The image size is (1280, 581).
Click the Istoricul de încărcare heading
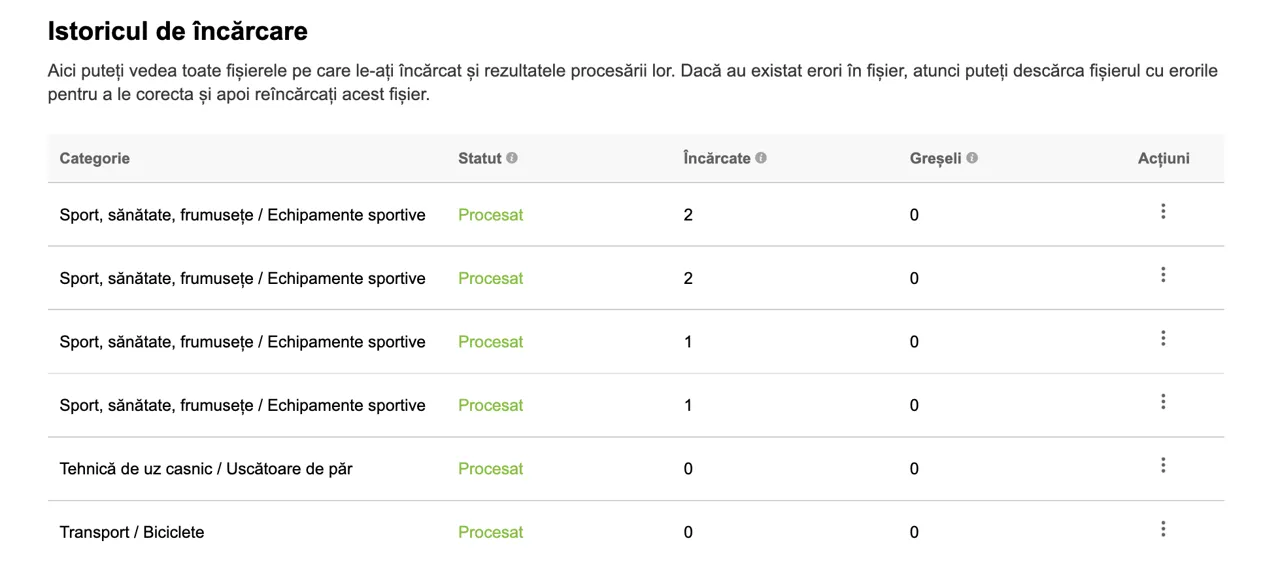tap(178, 31)
